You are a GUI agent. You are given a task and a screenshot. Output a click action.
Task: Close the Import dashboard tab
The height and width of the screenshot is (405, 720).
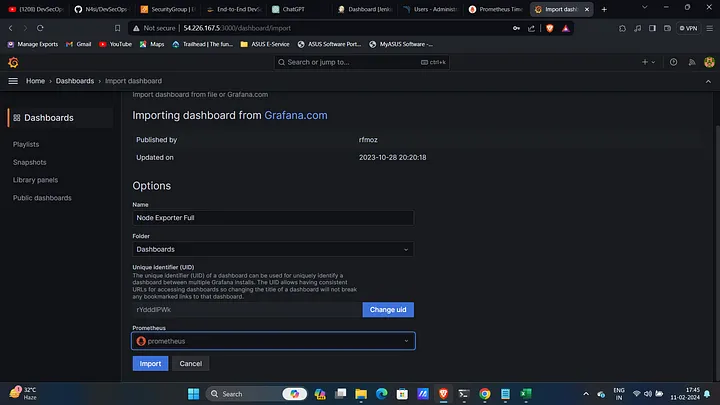586,9
